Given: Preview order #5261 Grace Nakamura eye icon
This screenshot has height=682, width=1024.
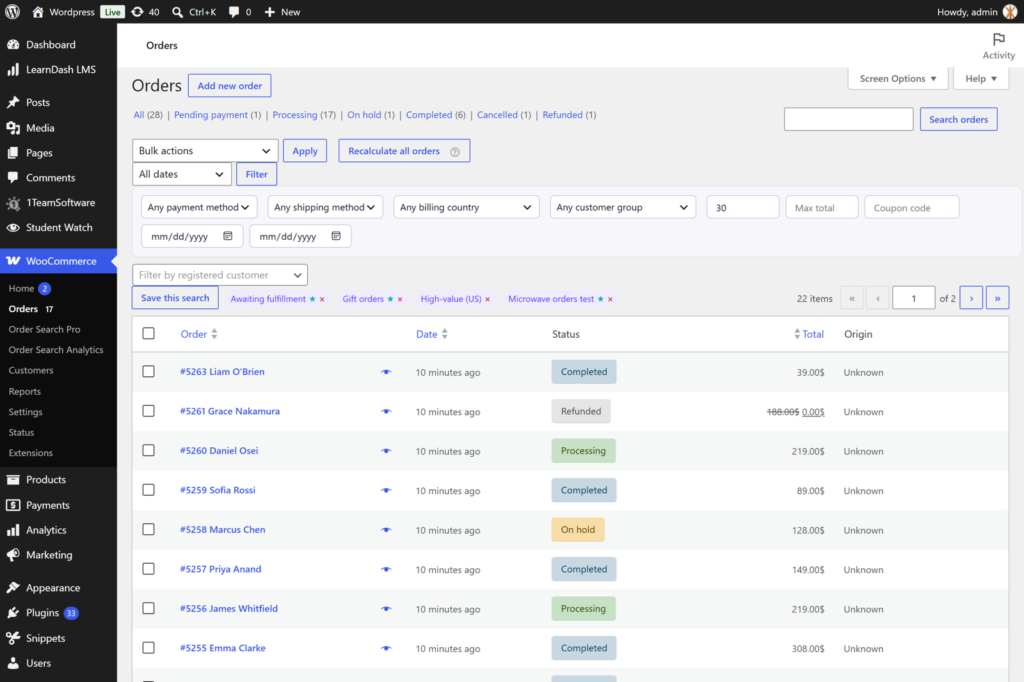Looking at the screenshot, I should (x=386, y=412).
